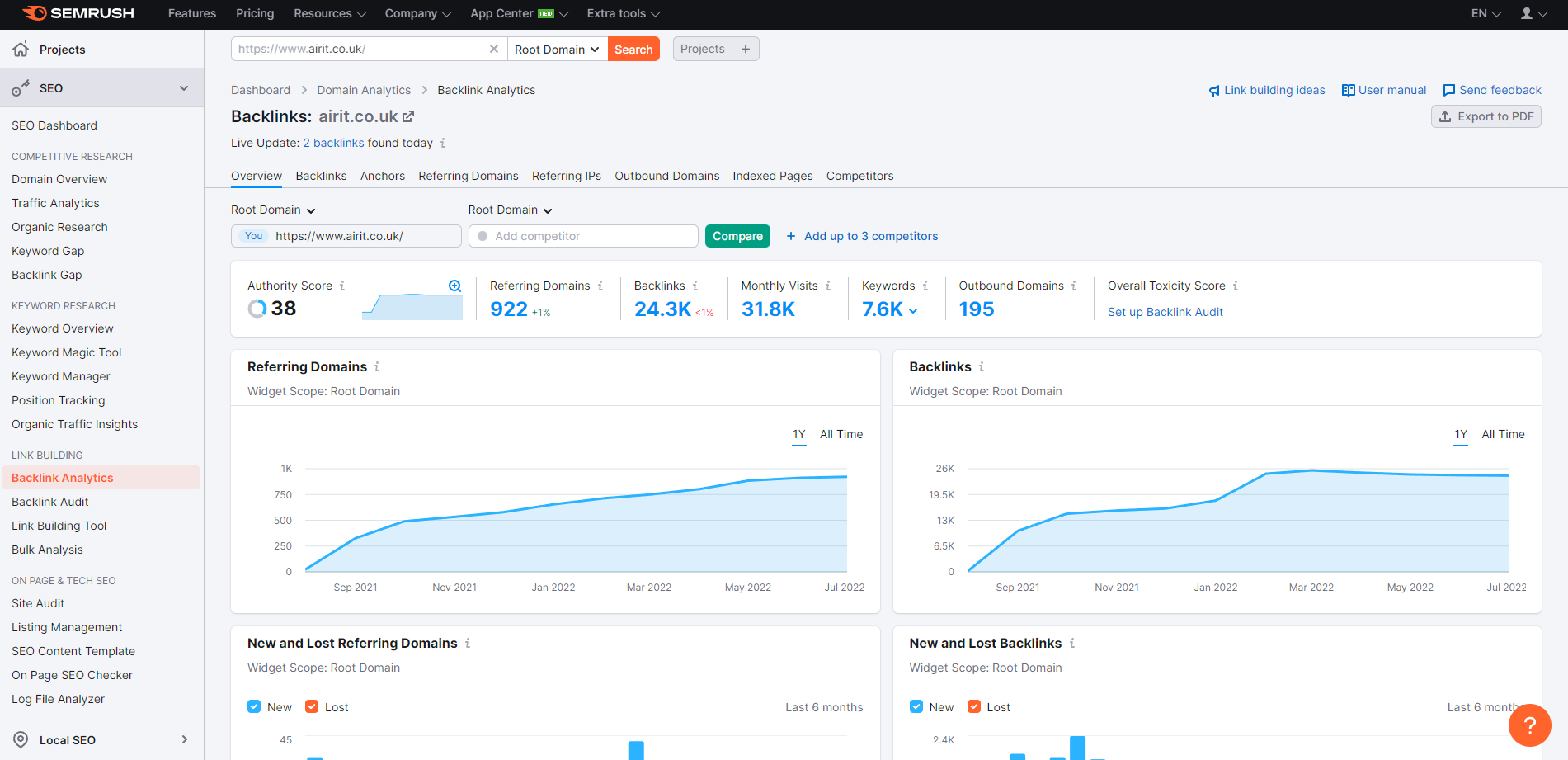The height and width of the screenshot is (760, 1568).
Task: Open Set up Backlink Audit link
Action: pos(1165,312)
